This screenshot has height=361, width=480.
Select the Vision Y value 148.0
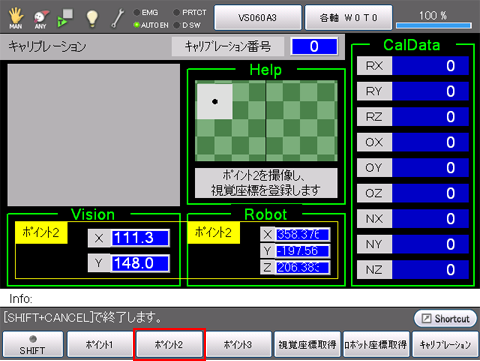140,263
